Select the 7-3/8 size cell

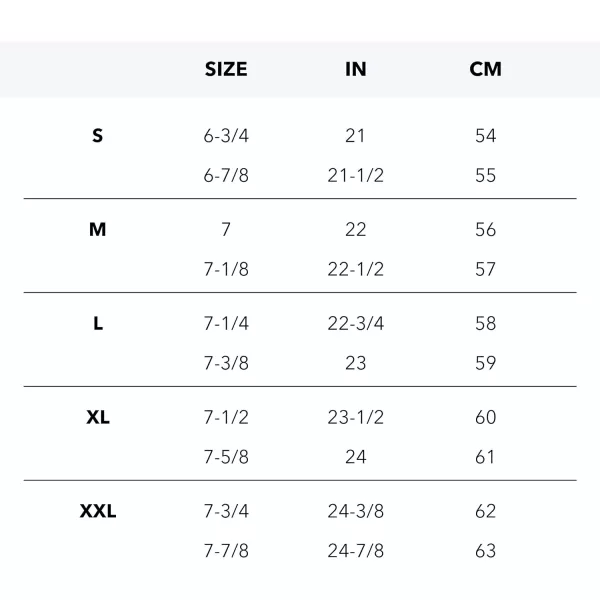tap(226, 364)
